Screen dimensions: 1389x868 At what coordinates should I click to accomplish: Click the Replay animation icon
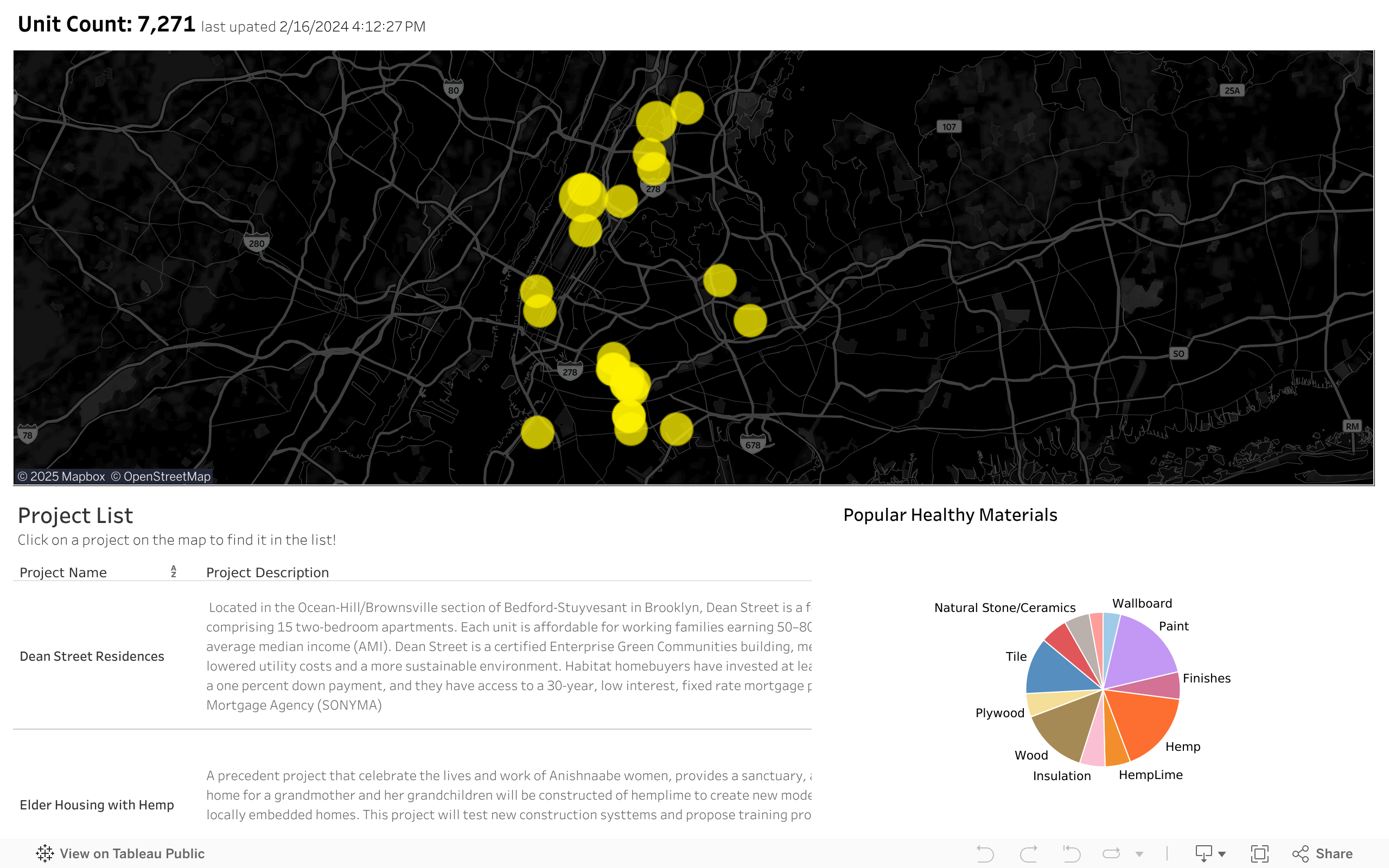[1112, 853]
